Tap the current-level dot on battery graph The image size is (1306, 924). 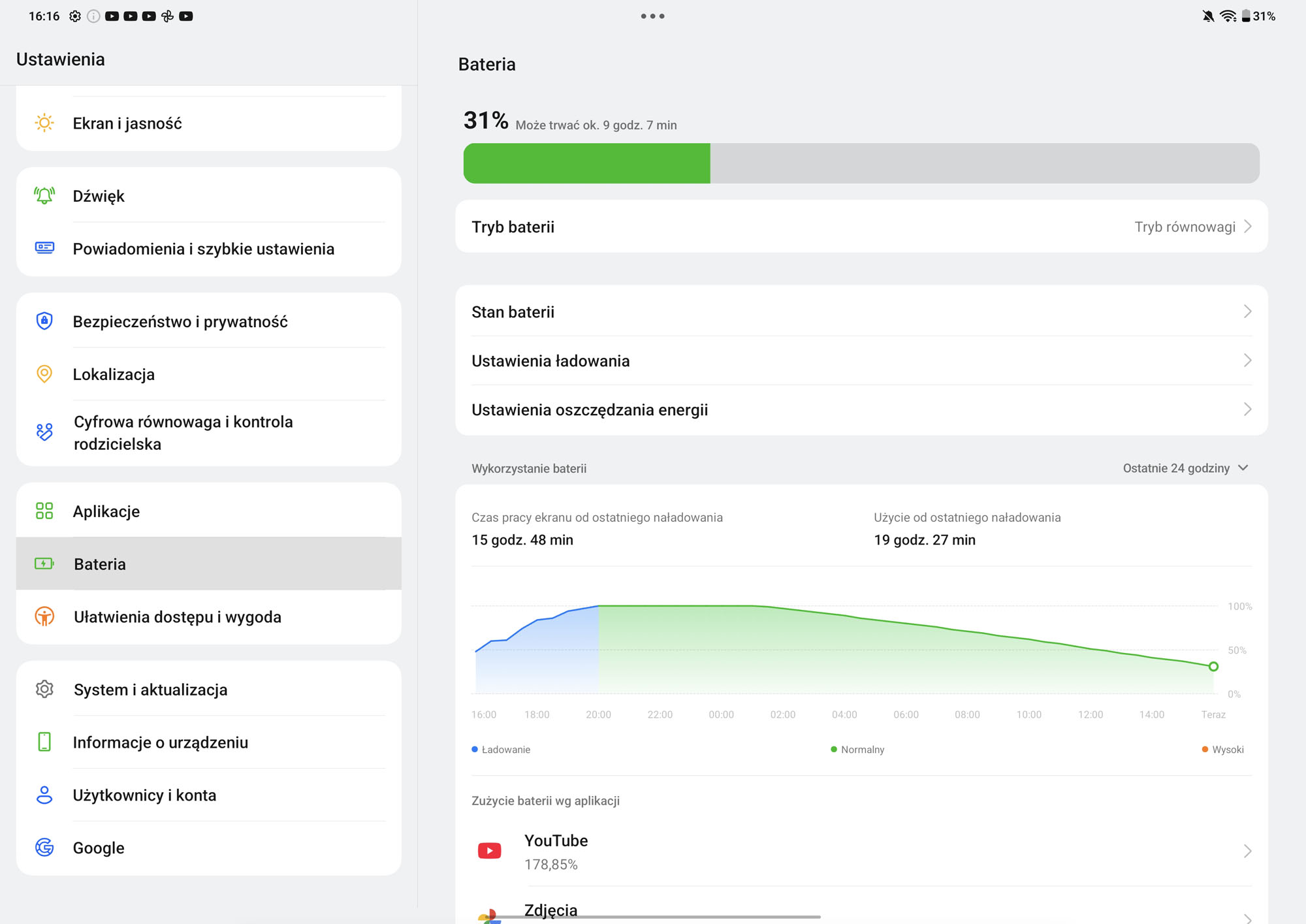coord(1213,666)
